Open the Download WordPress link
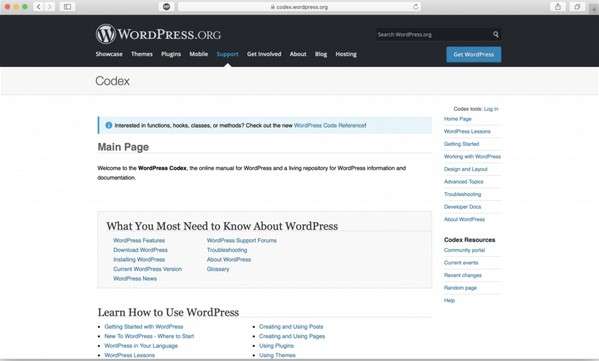Viewport: 599px width, 361px height. [x=140, y=250]
